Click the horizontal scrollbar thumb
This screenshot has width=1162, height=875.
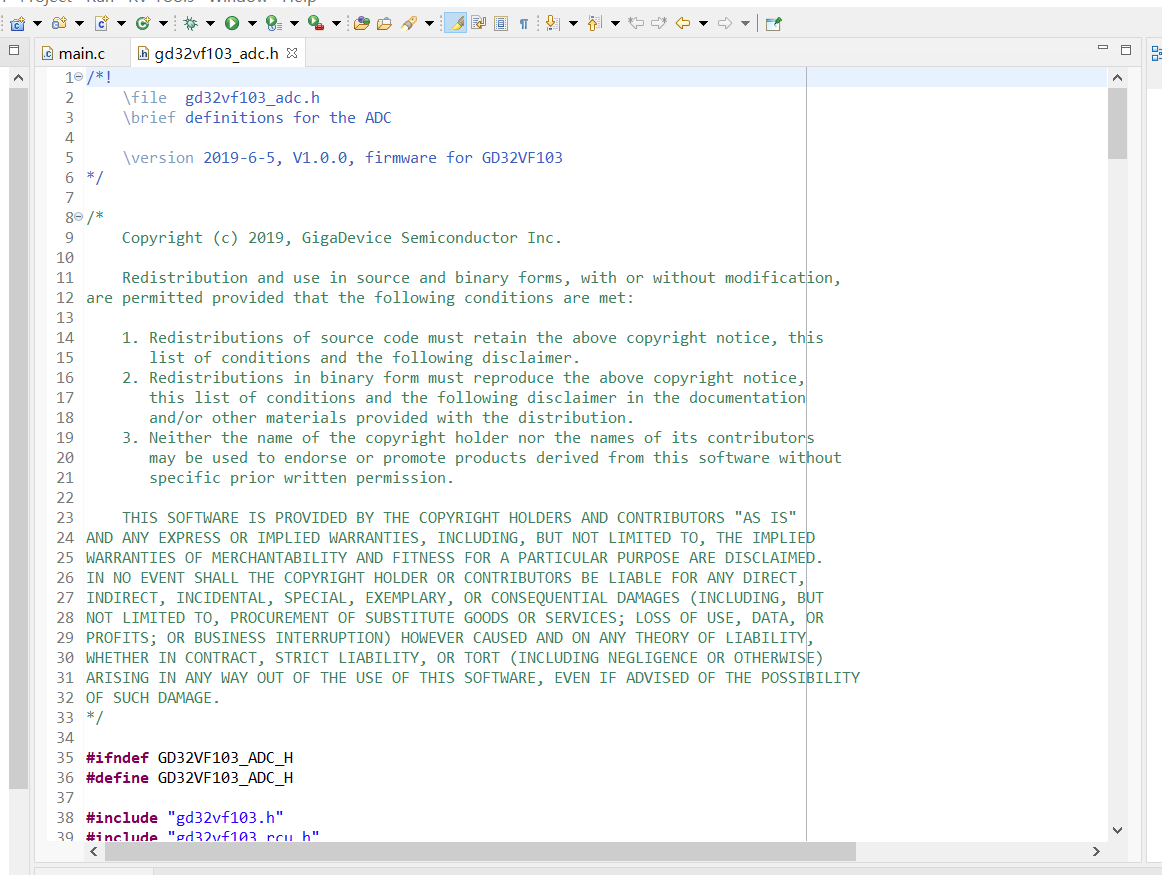[x=480, y=851]
